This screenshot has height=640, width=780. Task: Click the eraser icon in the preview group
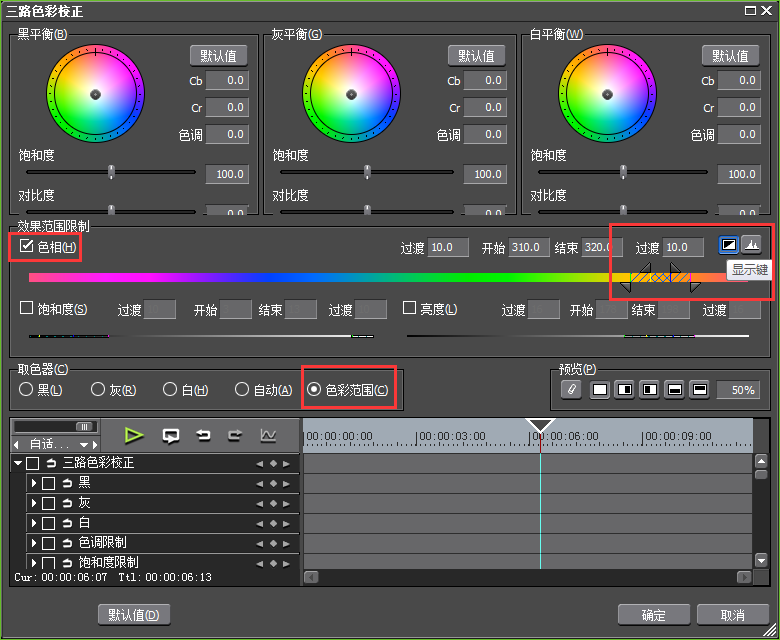572,389
